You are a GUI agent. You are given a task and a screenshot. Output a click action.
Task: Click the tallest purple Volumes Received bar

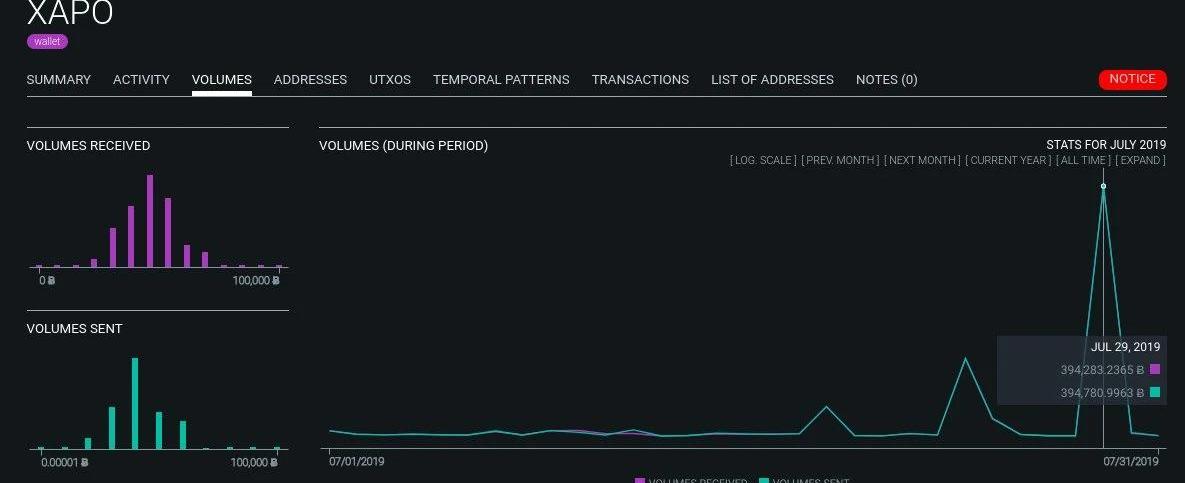[150, 221]
